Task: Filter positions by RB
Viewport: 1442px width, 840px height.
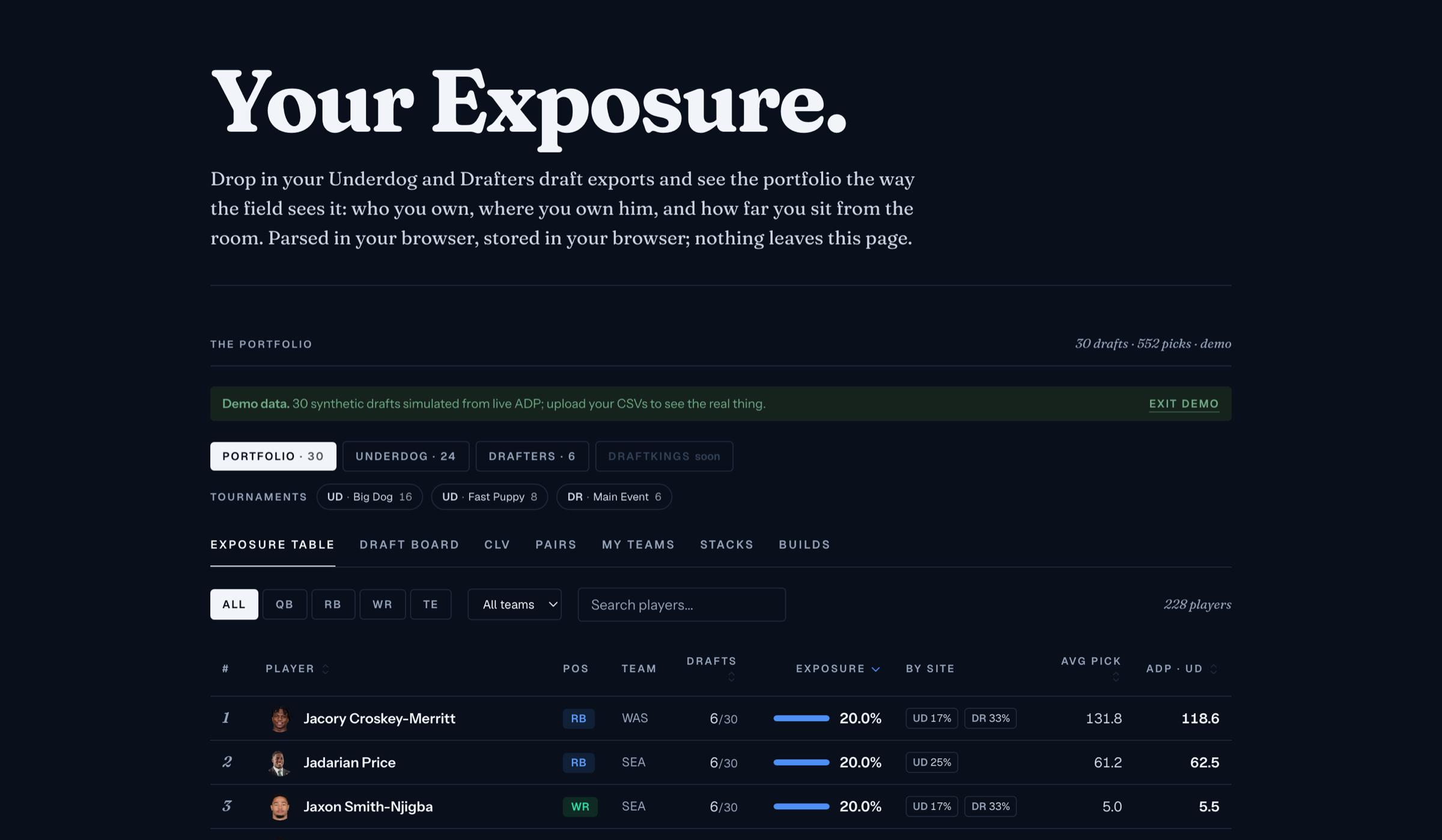Action: (333, 604)
